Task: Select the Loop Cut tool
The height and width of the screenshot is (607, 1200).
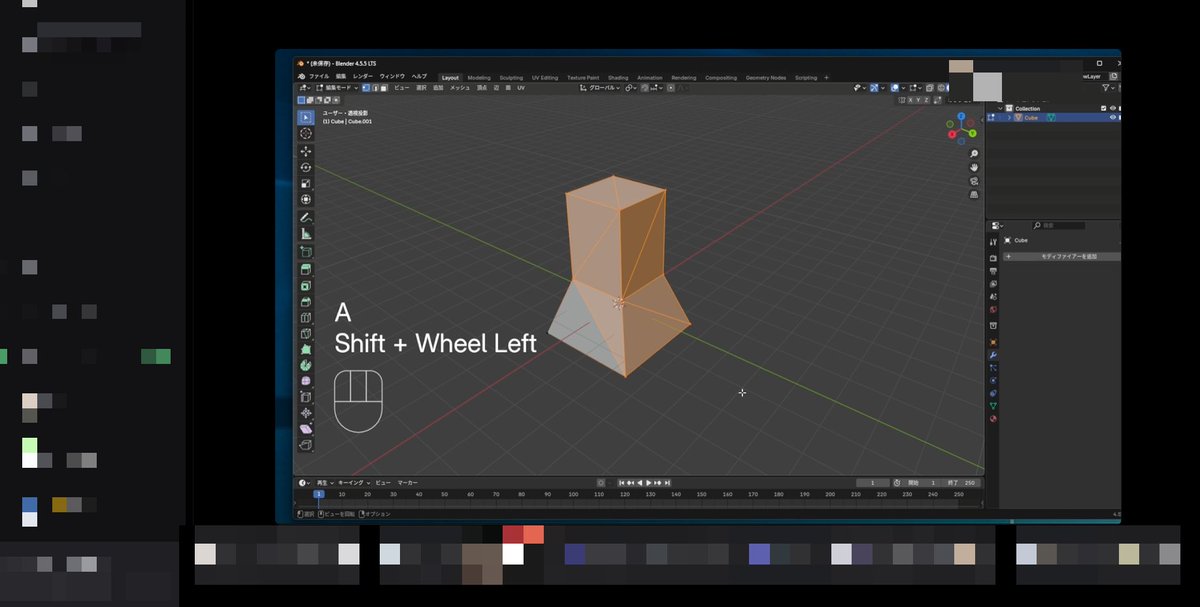Action: pyautogui.click(x=306, y=318)
